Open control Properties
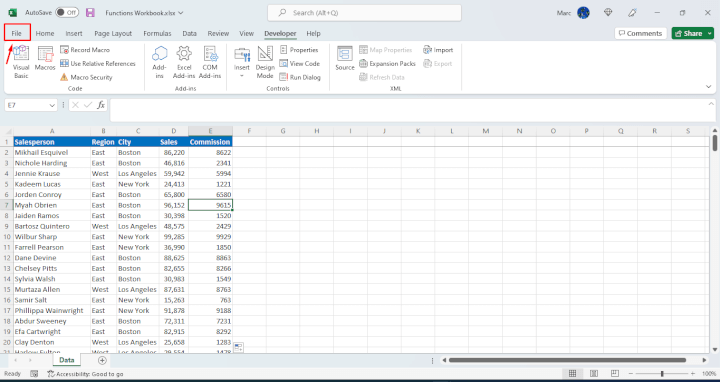Image resolution: width=720 pixels, height=382 pixels. (299, 50)
